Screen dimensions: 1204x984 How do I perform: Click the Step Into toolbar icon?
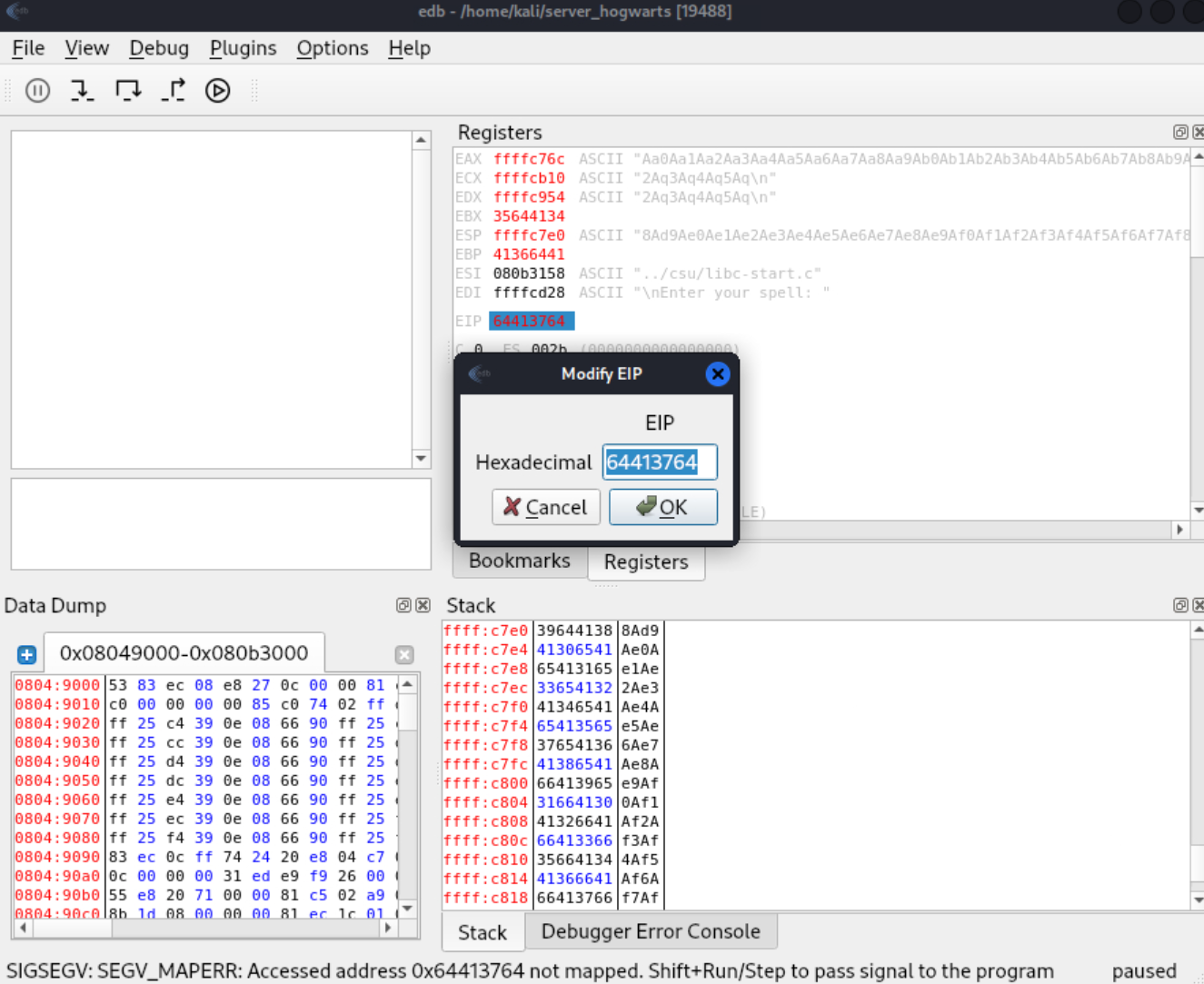click(x=82, y=90)
